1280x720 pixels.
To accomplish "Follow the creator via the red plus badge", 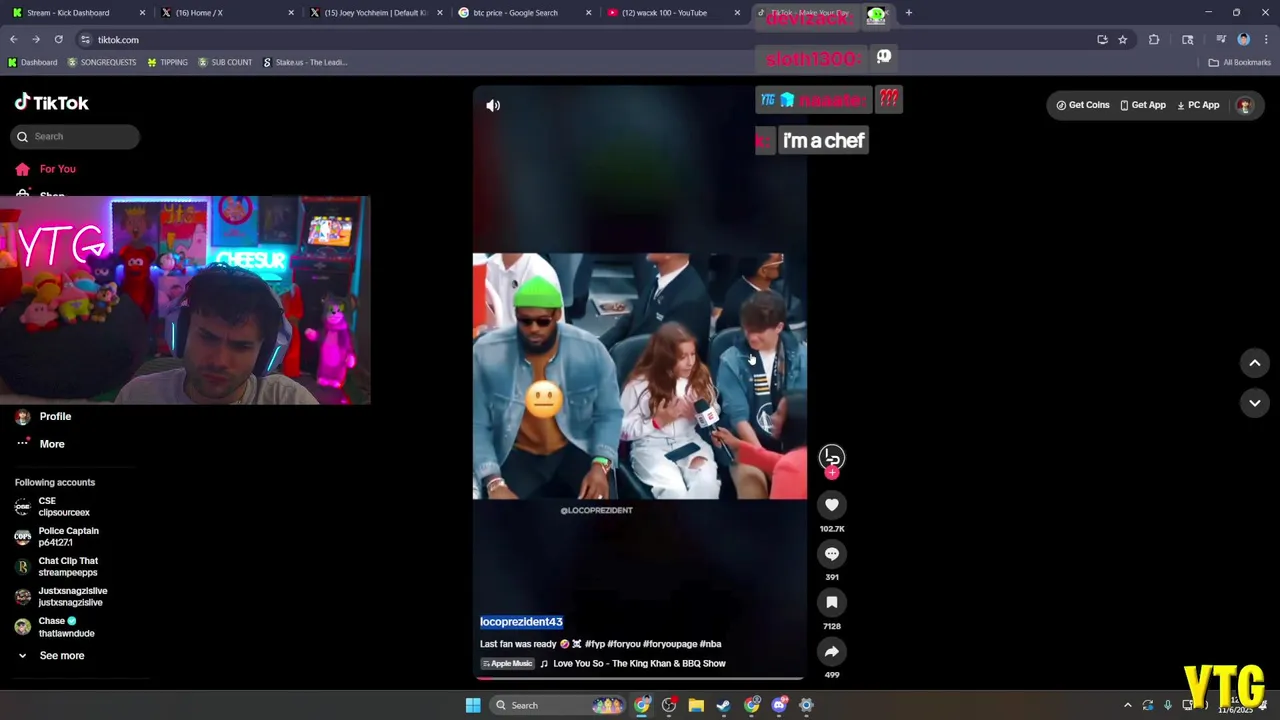I will [x=832, y=473].
